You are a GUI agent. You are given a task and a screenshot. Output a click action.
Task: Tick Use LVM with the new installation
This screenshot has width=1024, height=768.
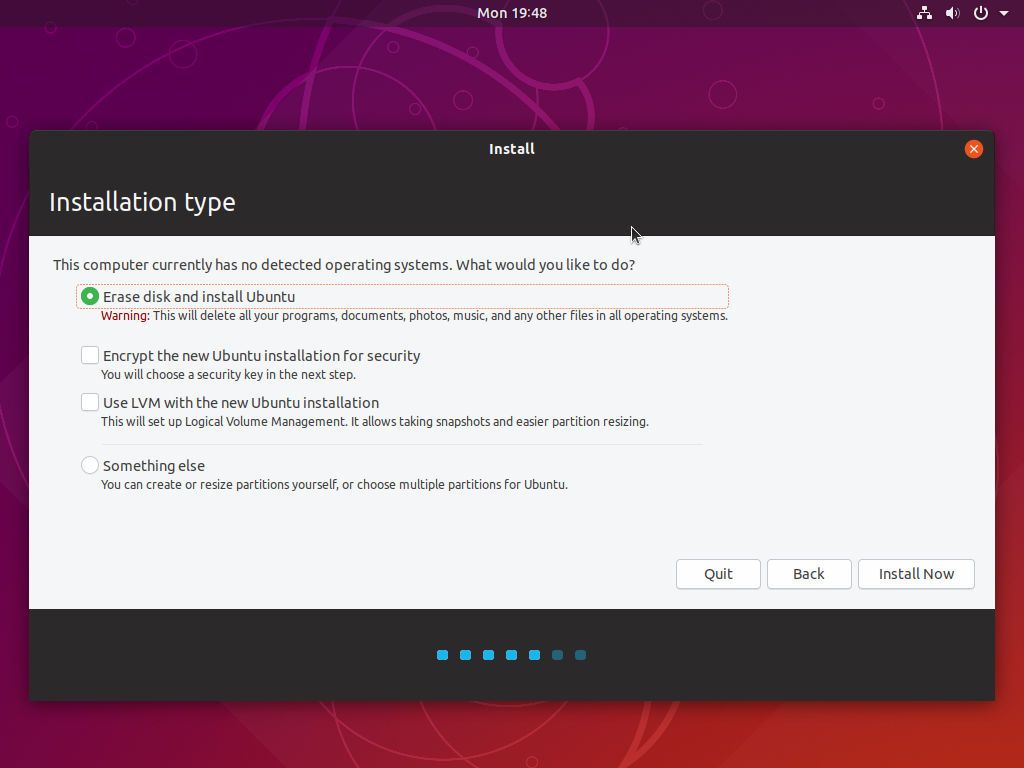pos(89,402)
